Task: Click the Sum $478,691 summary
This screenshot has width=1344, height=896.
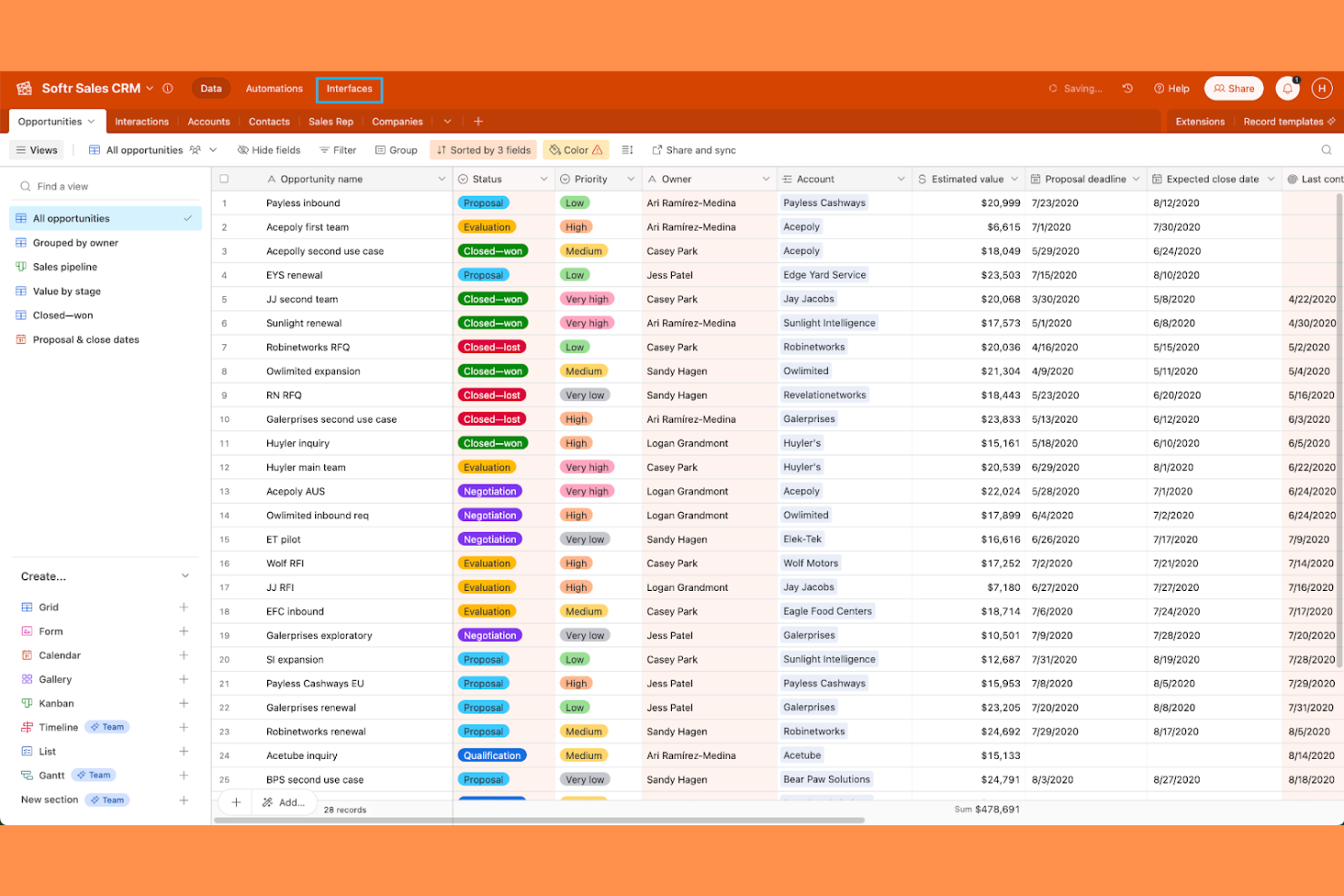Action: coord(986,809)
